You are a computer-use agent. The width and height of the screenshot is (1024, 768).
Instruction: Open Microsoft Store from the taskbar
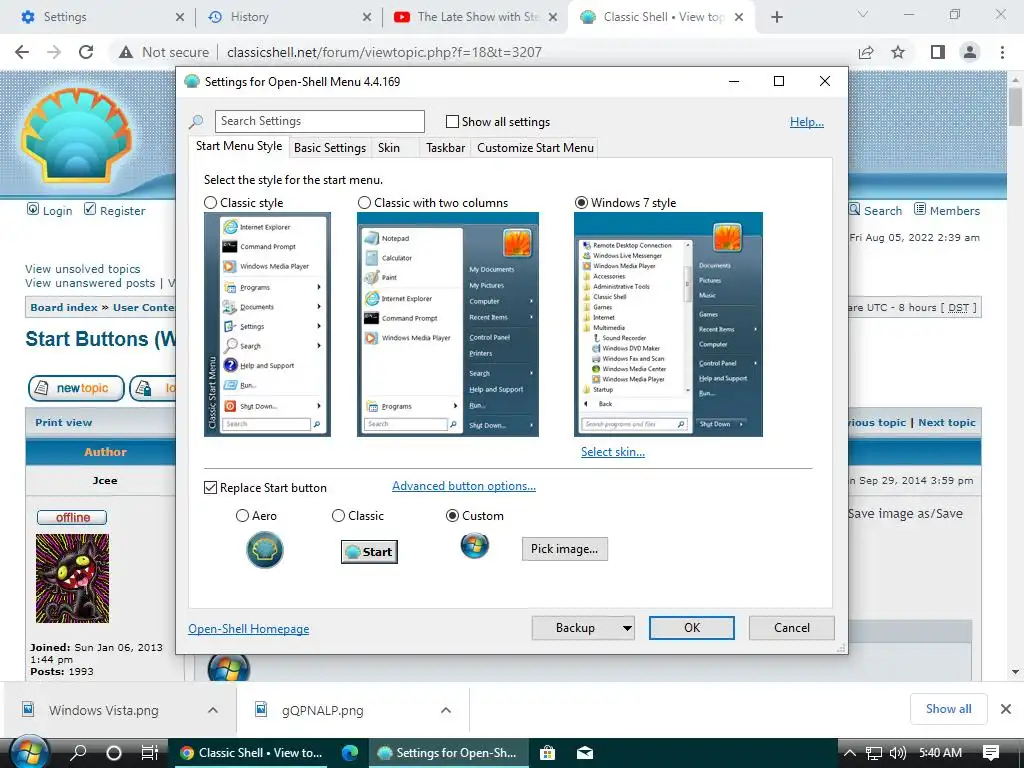(547, 752)
